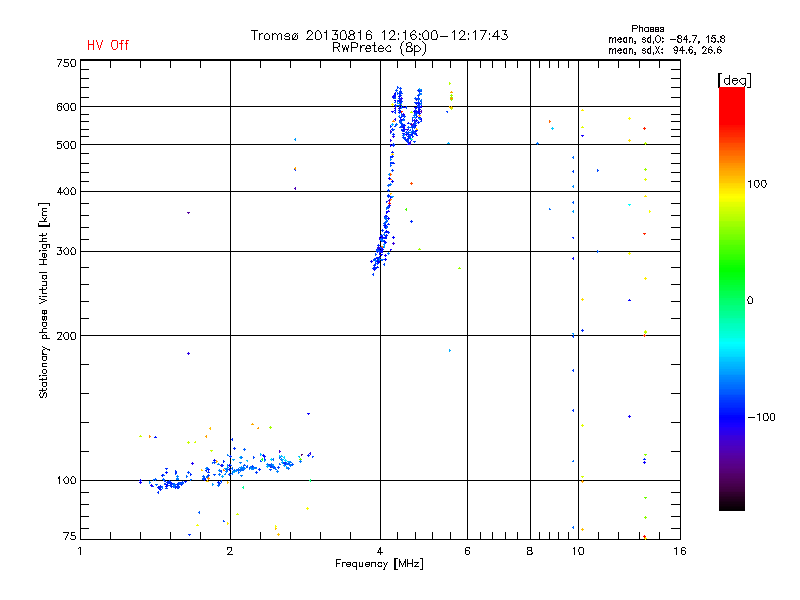
Task: Click the '200' height tick label
Action: point(66,336)
